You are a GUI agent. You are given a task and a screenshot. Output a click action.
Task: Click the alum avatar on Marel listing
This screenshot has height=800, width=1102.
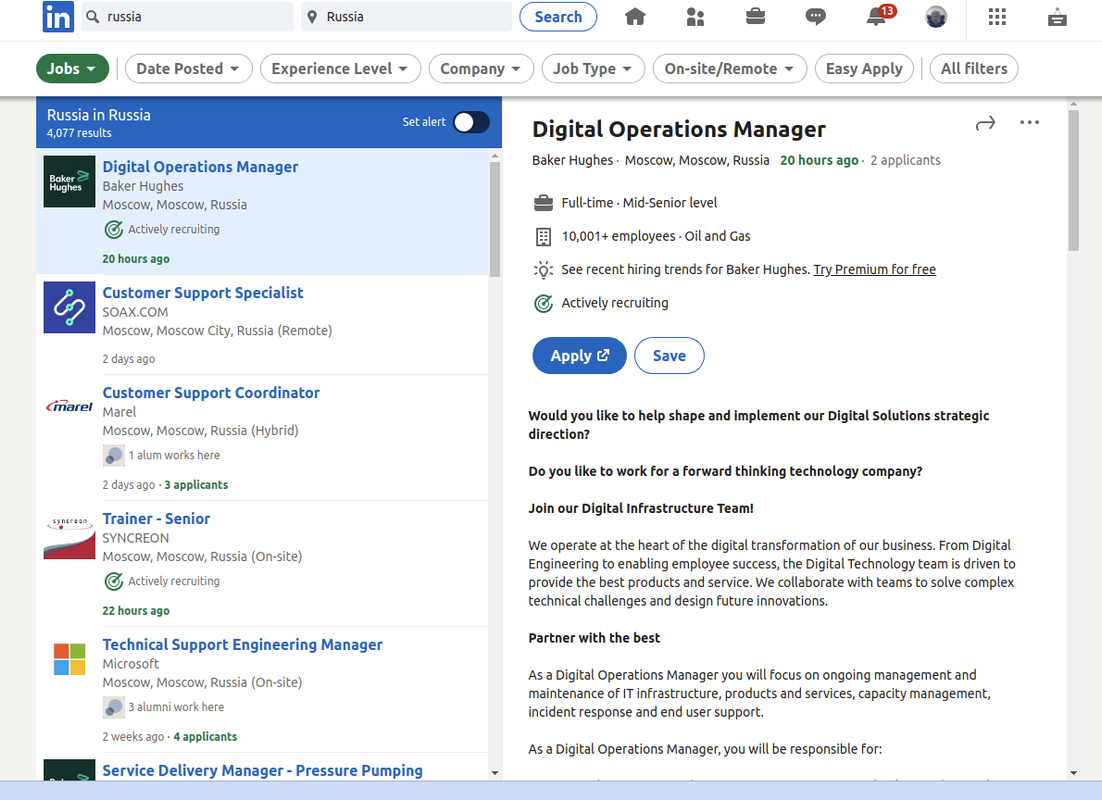coord(113,456)
